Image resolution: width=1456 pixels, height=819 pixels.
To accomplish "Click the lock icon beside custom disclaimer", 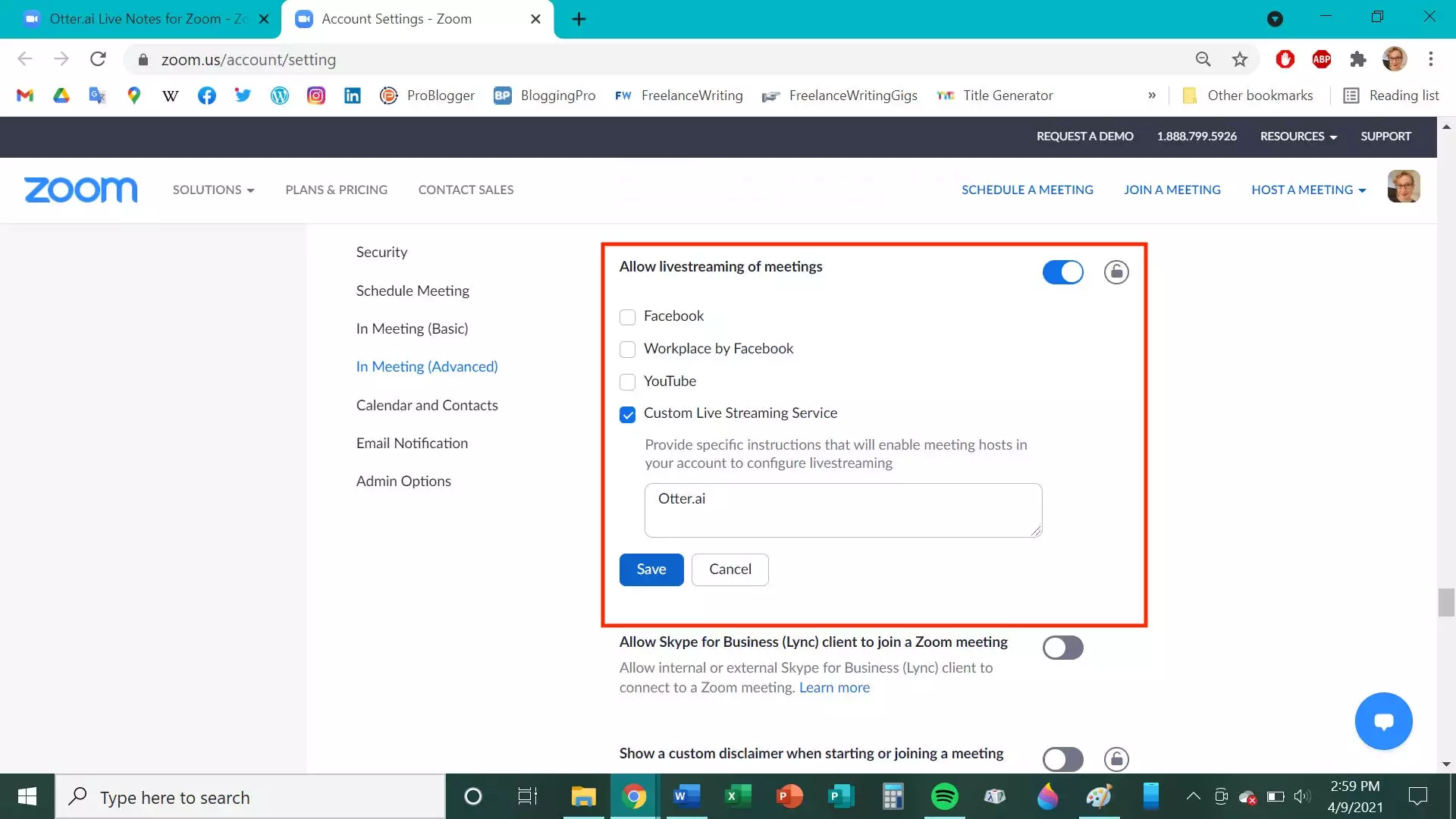I will (x=1116, y=759).
